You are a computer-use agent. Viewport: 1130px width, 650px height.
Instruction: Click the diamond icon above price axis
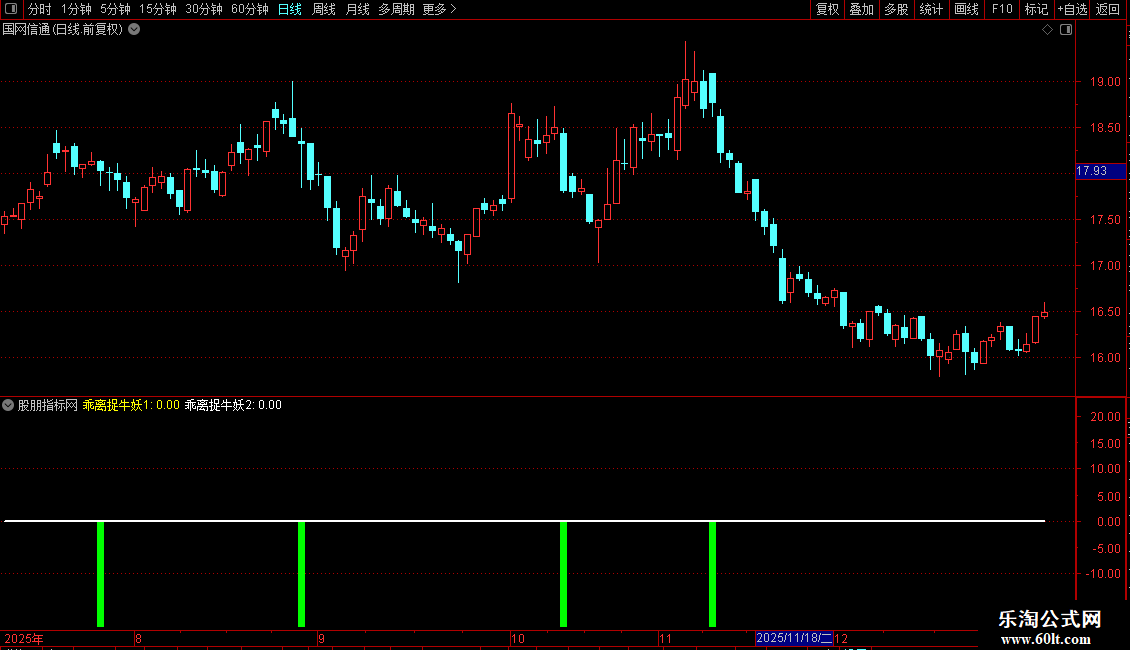[x=1048, y=30]
